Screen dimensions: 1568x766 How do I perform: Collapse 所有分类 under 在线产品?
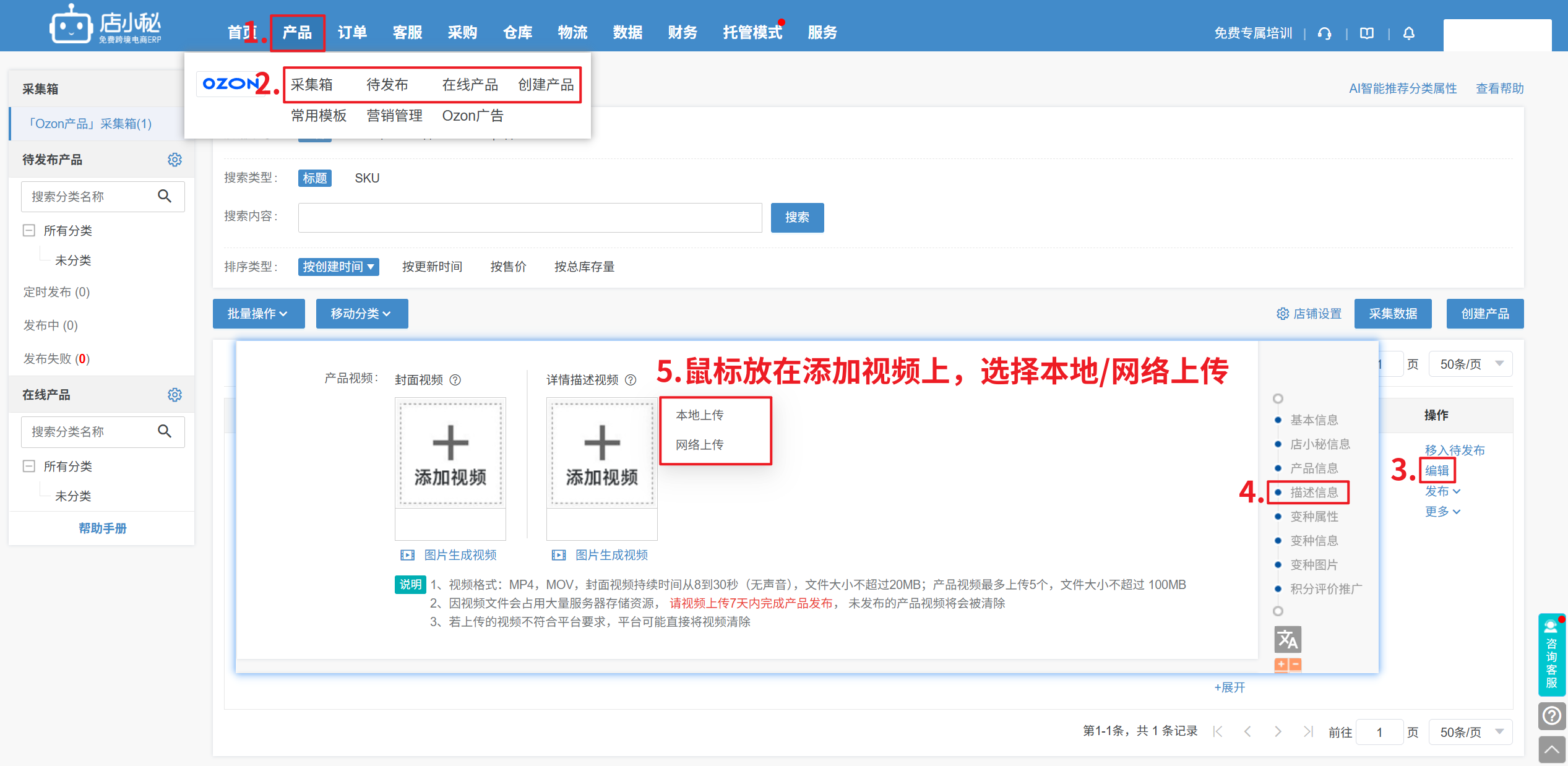[x=28, y=466]
